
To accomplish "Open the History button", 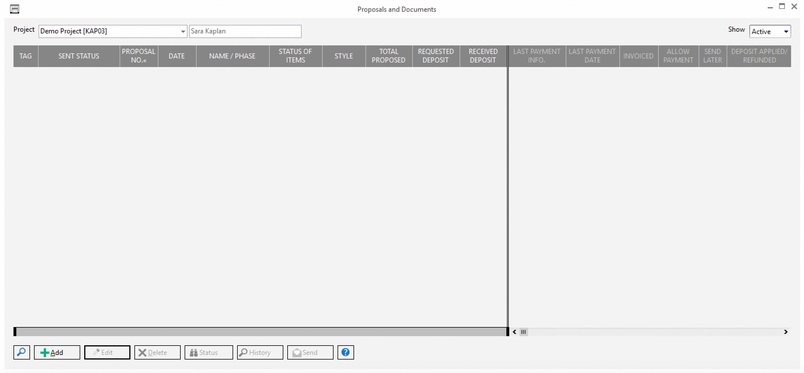I will [x=260, y=352].
